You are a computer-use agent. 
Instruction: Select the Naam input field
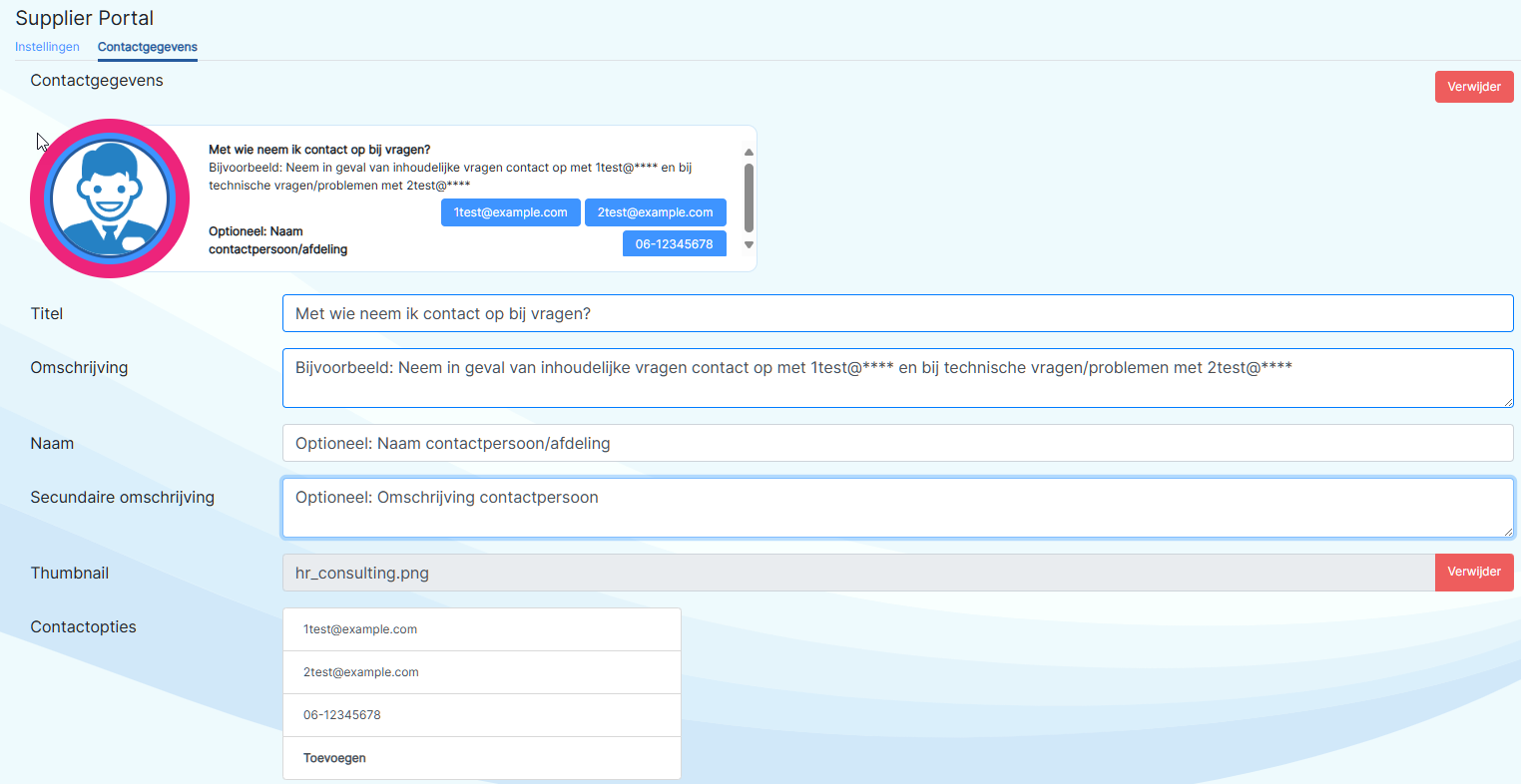click(x=896, y=443)
